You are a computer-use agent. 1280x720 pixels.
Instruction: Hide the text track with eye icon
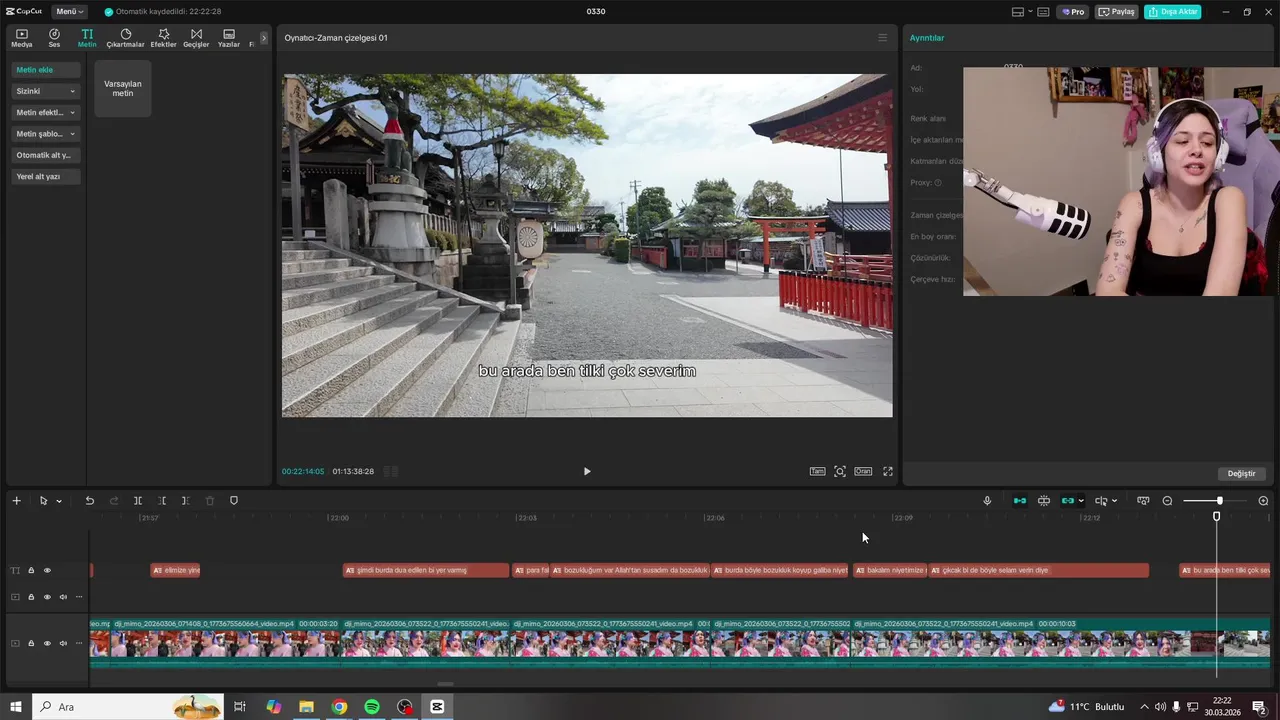click(x=47, y=571)
